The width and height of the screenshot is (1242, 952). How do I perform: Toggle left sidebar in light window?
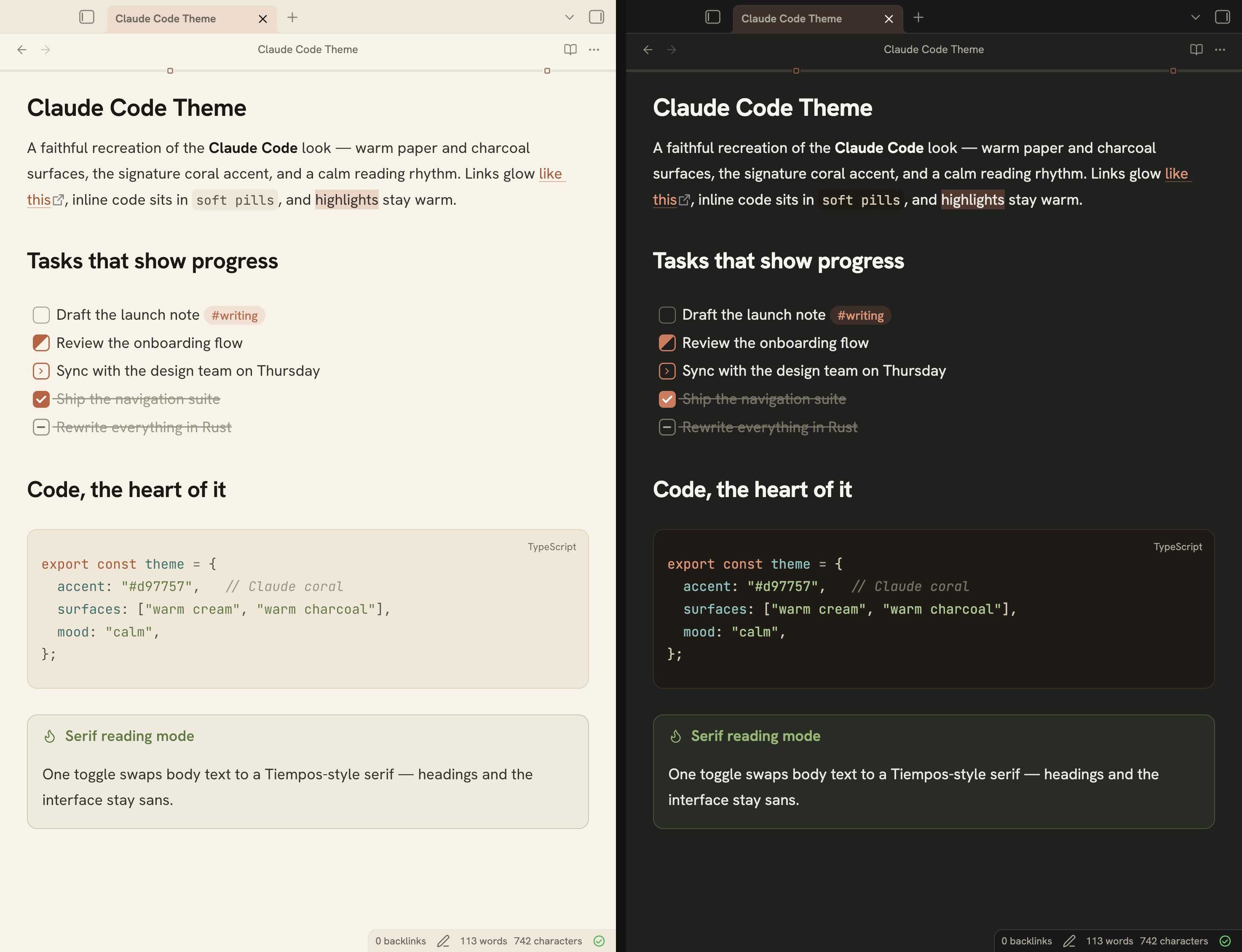click(87, 17)
